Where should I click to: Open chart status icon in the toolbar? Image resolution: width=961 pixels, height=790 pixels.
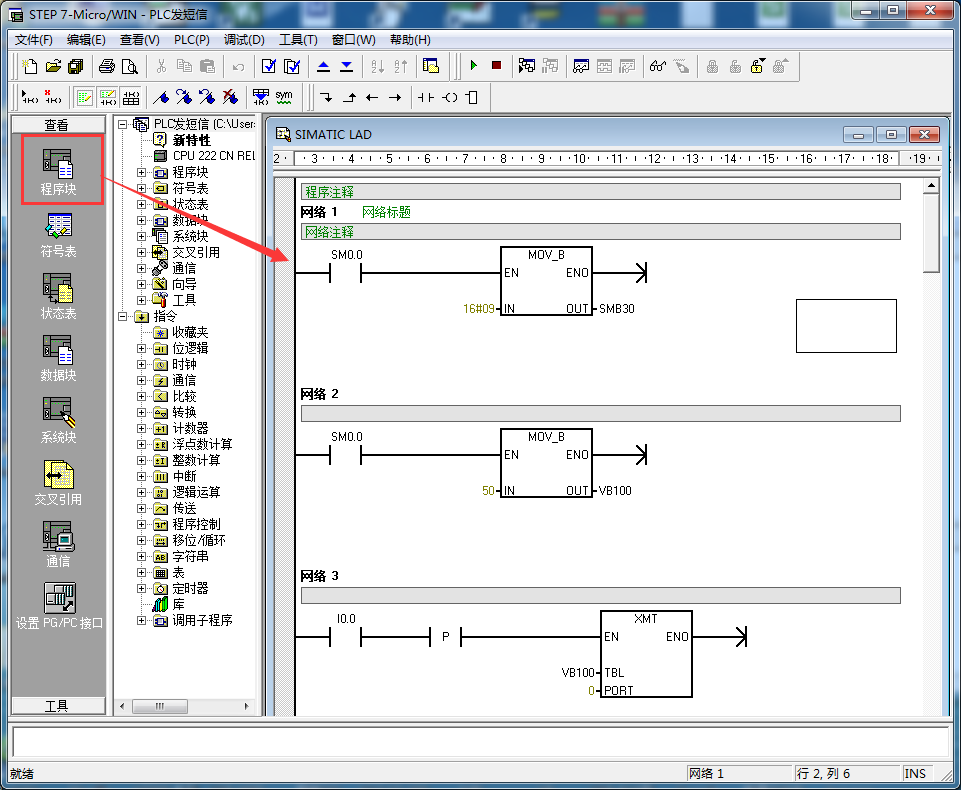[x=581, y=66]
